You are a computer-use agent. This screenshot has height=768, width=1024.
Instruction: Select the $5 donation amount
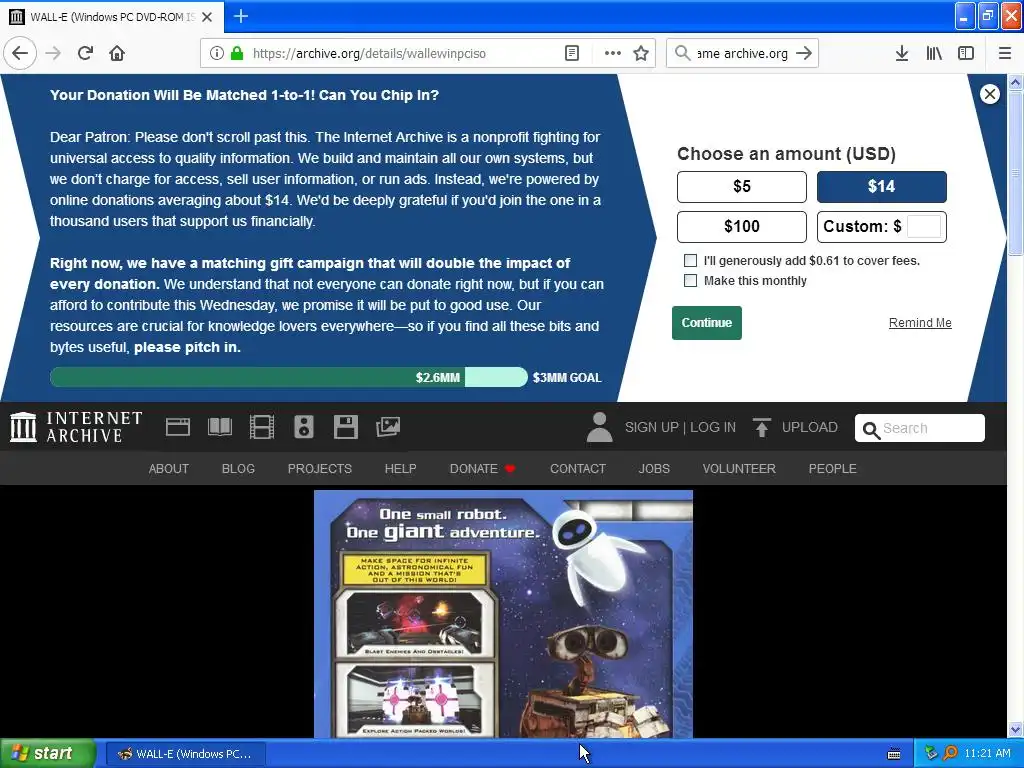coord(741,187)
